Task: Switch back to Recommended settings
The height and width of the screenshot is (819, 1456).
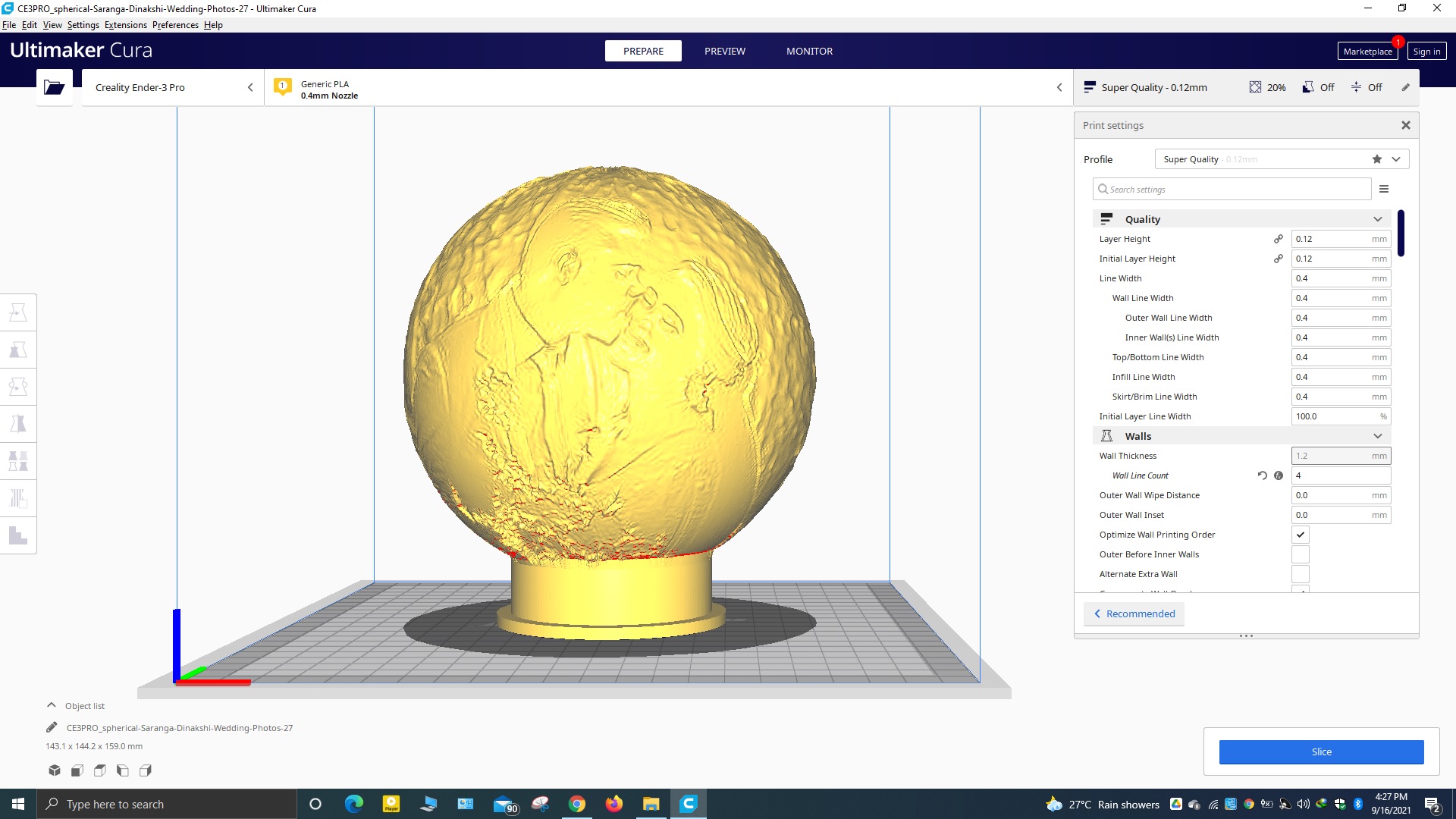Action: coord(1134,613)
